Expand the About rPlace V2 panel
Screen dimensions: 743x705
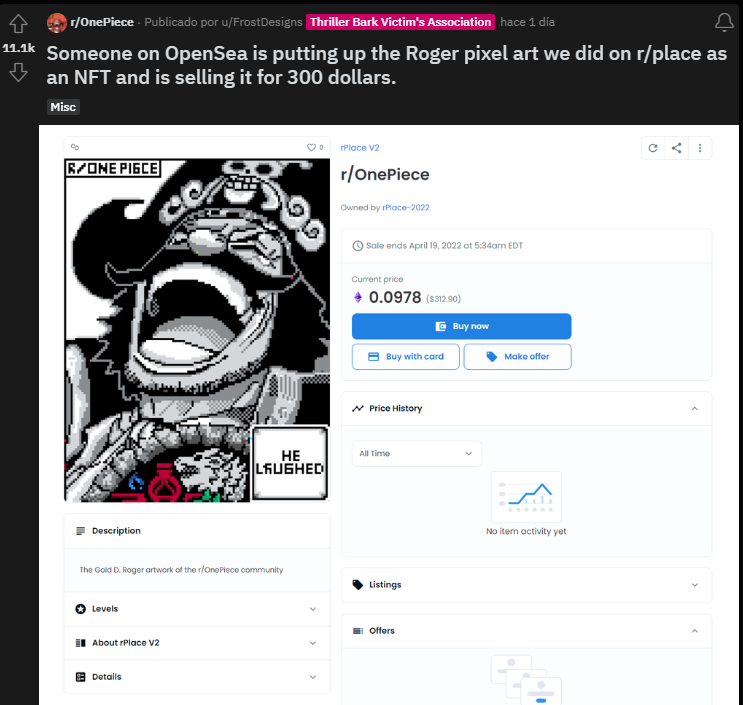(x=197, y=643)
